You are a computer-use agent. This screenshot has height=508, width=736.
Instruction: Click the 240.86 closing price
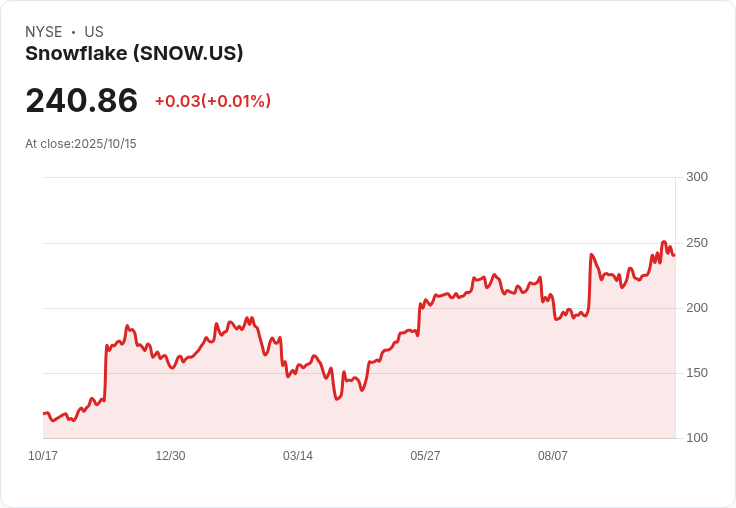[x=82, y=101]
